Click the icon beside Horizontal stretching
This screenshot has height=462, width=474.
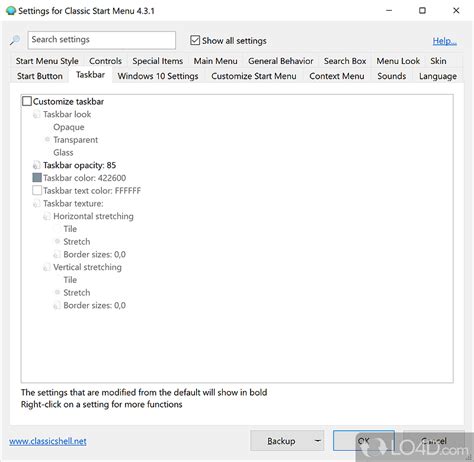[47, 216]
